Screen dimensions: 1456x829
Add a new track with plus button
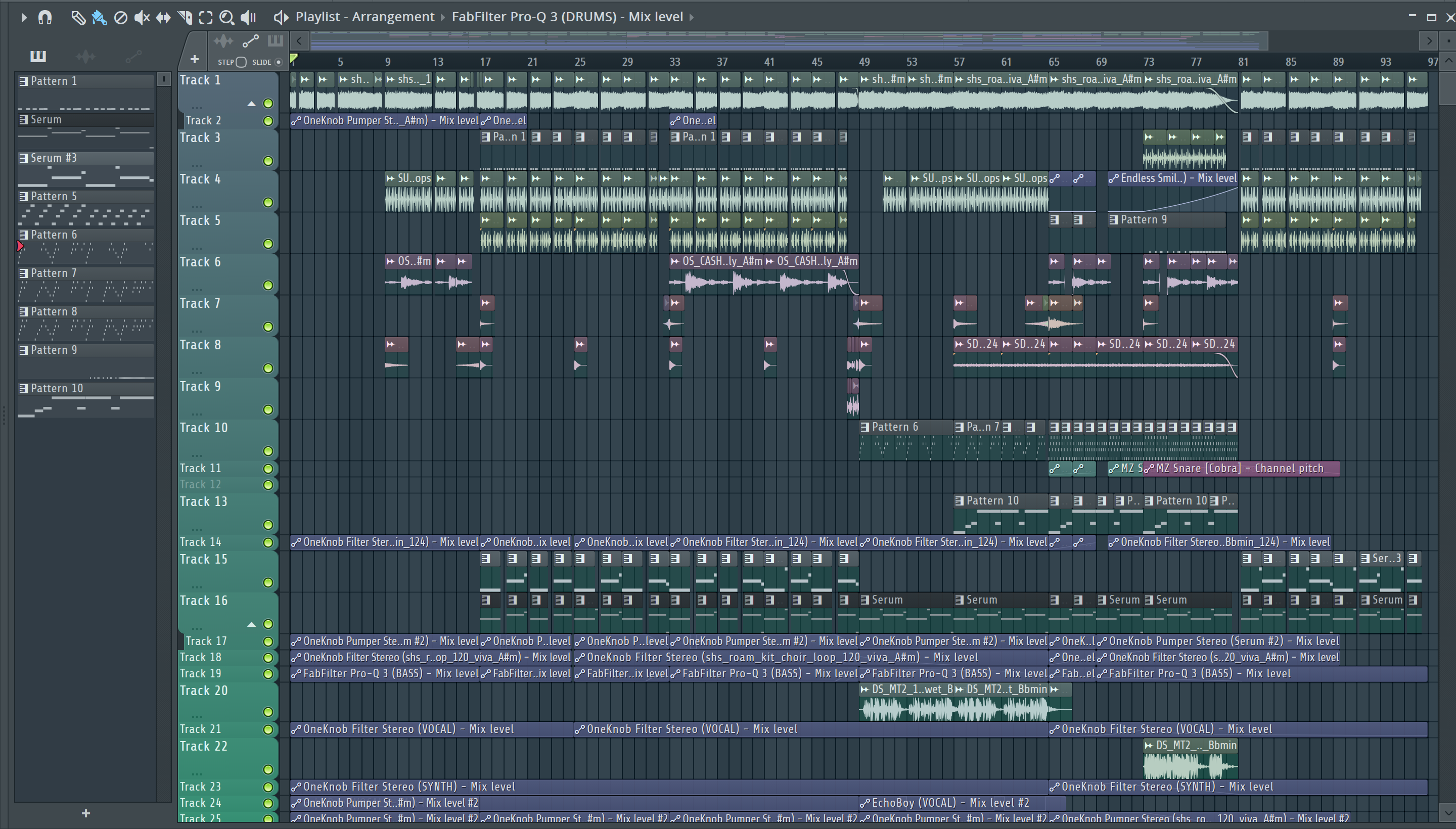[194, 59]
